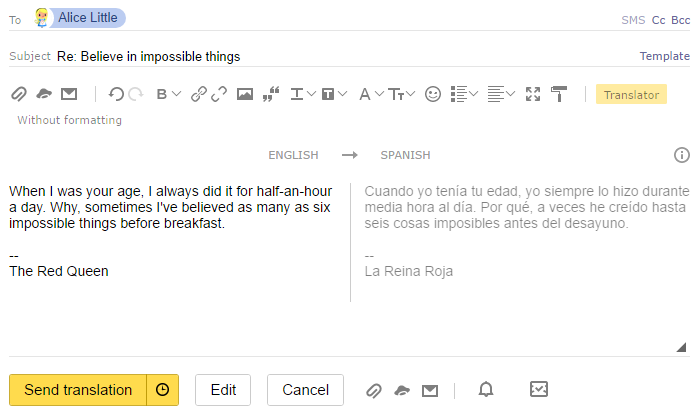Expand the text alignment dropdown
The image size is (698, 415).
(x=501, y=94)
